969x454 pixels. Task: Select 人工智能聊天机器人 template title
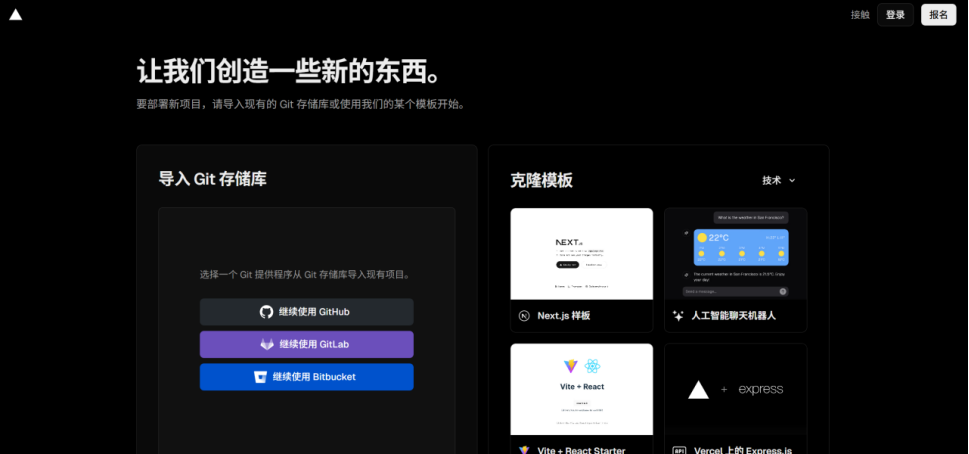point(734,316)
